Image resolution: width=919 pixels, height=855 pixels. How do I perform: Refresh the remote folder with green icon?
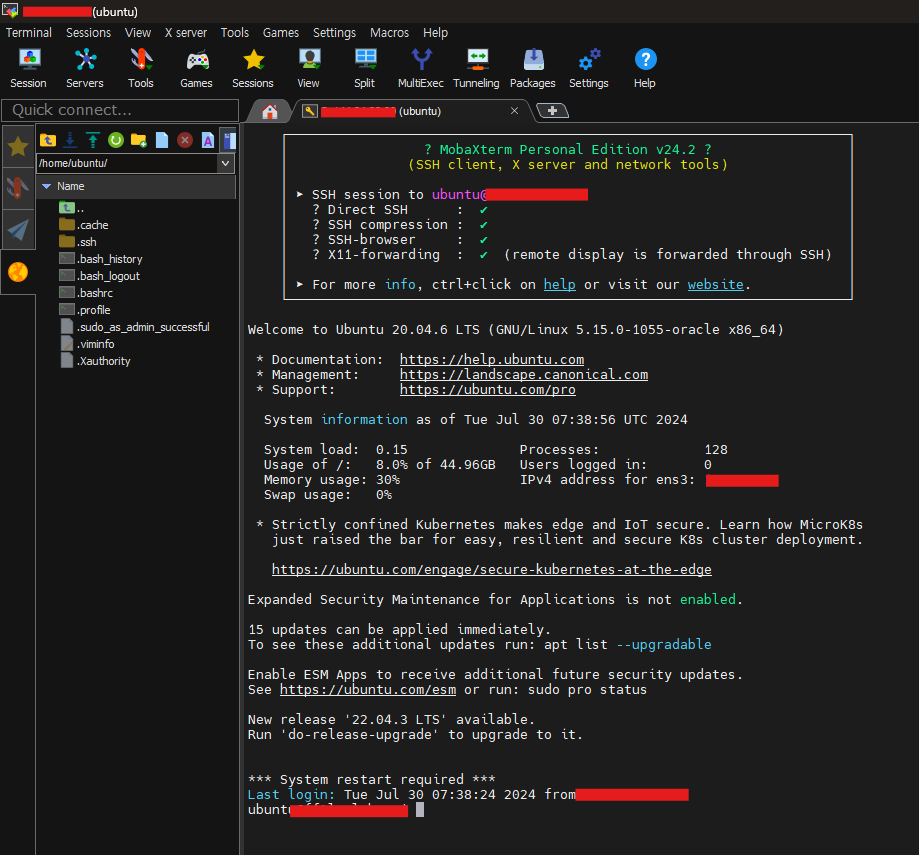[116, 140]
